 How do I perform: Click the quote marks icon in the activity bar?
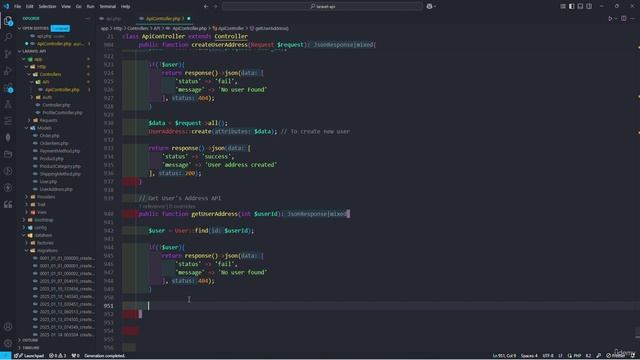(8, 204)
